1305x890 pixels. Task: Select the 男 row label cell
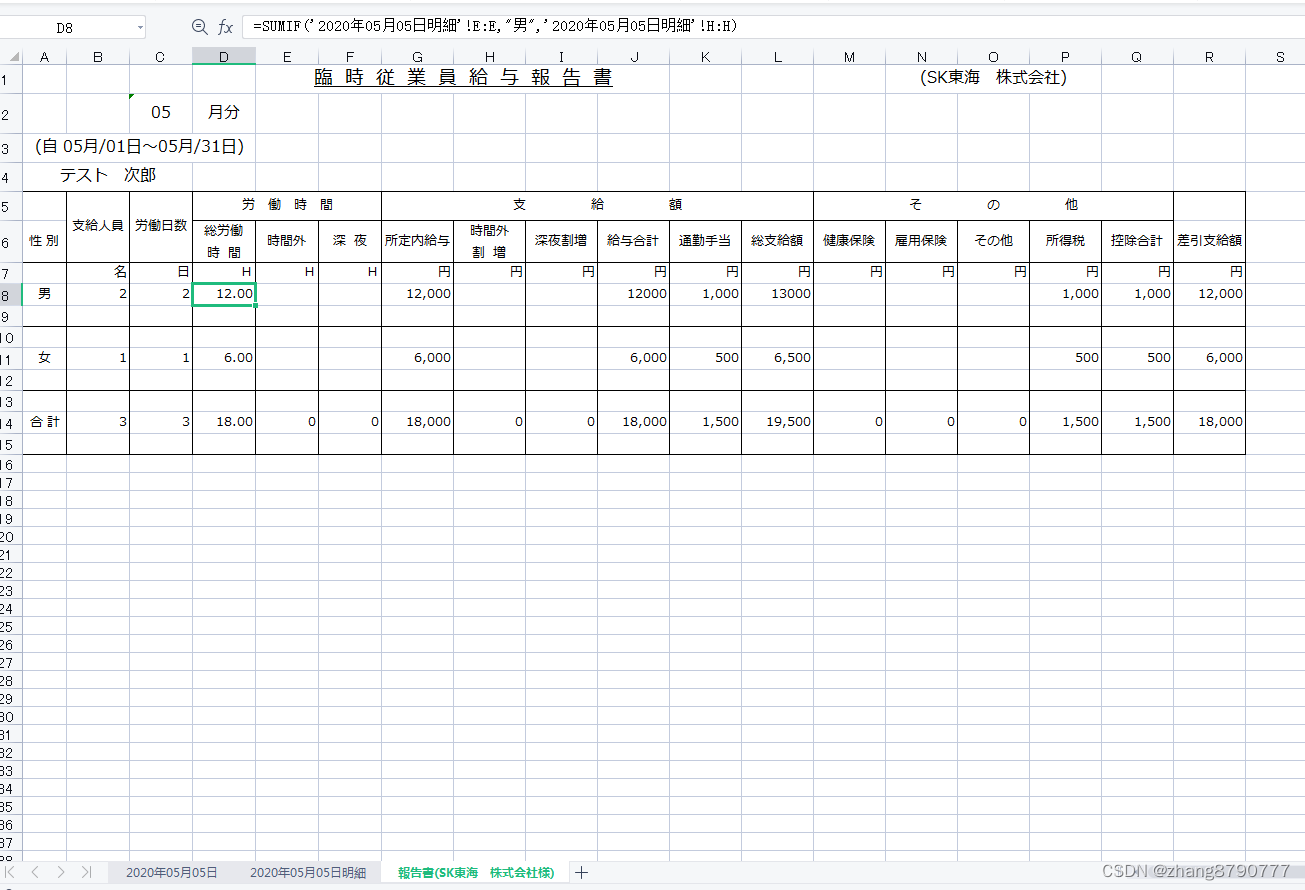point(44,294)
